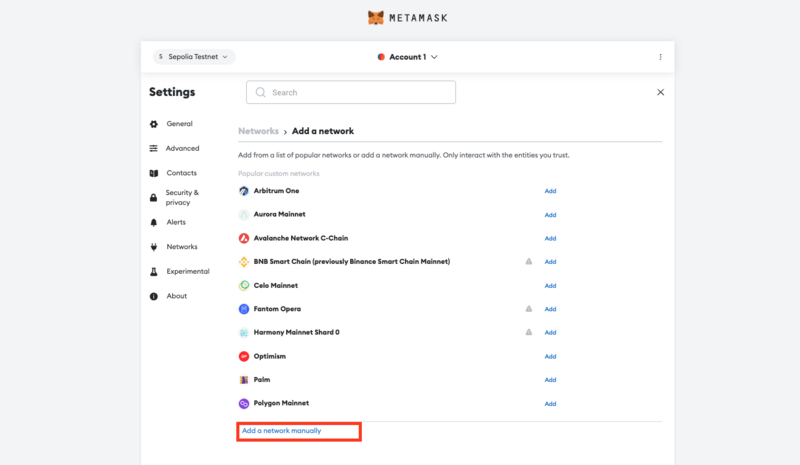
Task: Click the Avalanche red logo icon
Action: tap(244, 238)
